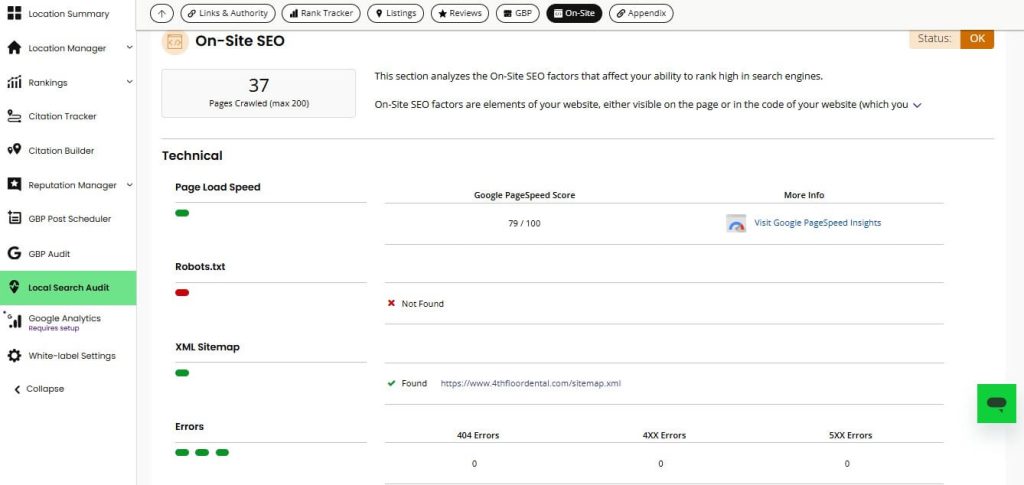This screenshot has height=485, width=1024.
Task: Click the Citation Tracker icon
Action: (14, 116)
